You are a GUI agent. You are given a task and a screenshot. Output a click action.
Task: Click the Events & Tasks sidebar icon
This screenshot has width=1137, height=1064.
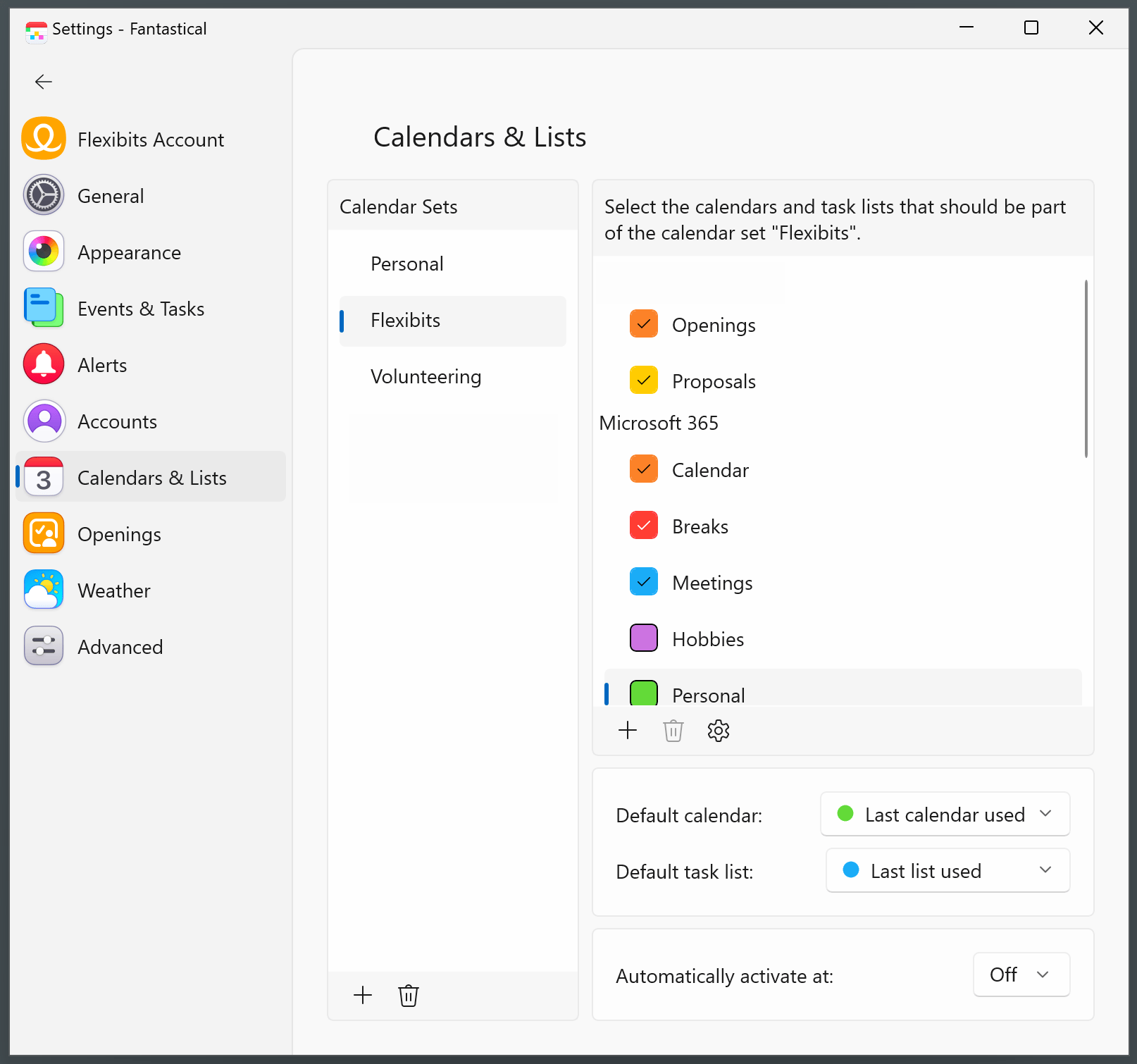click(44, 308)
